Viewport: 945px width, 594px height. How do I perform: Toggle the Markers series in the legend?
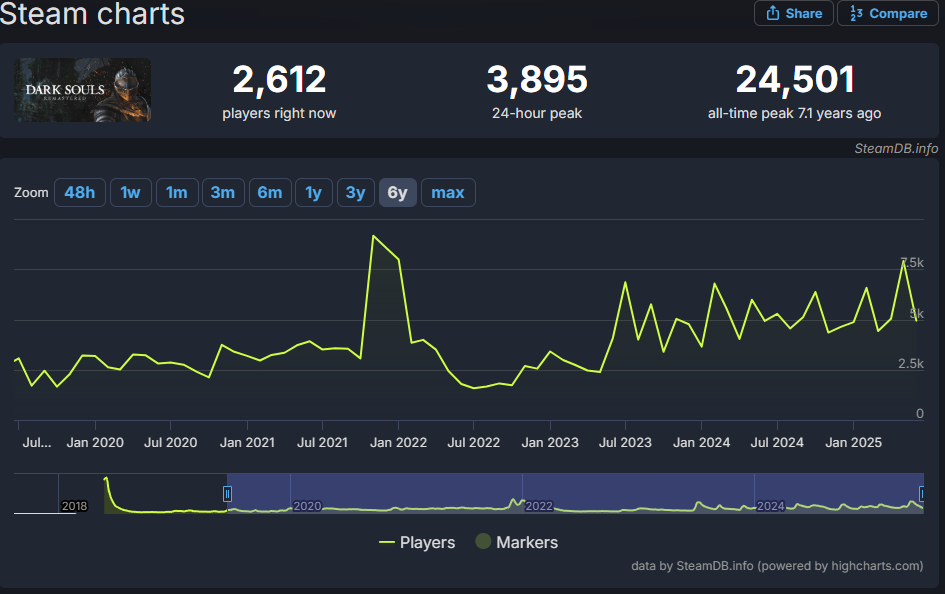pos(516,542)
